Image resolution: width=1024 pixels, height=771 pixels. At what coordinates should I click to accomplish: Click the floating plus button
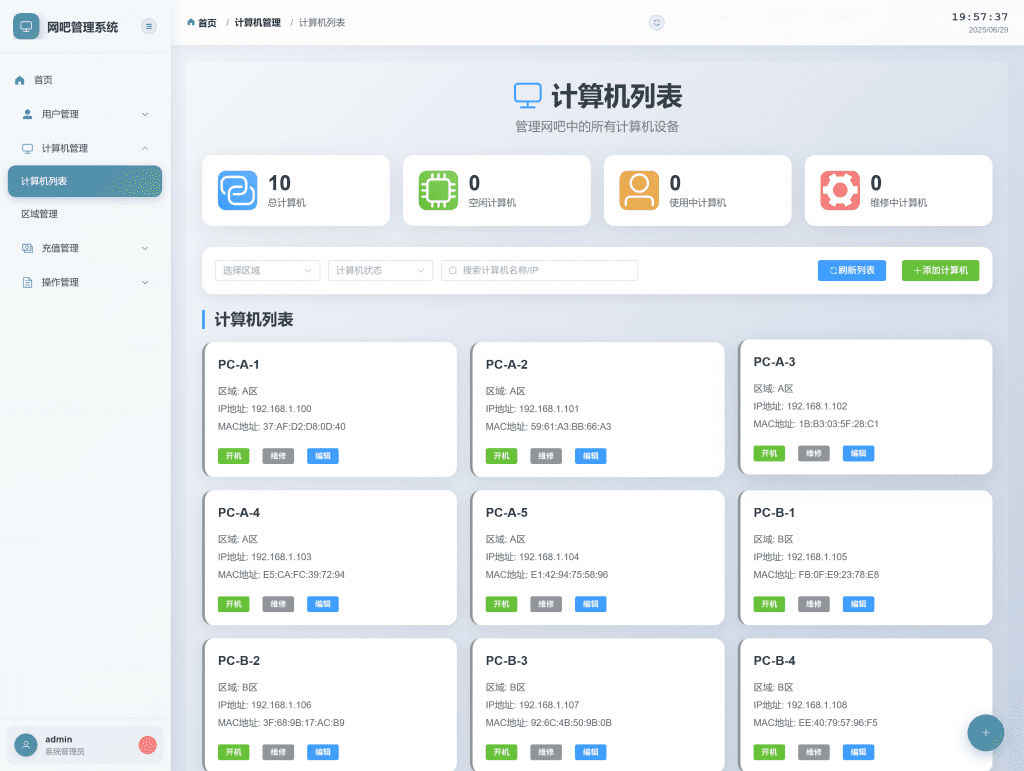pos(985,732)
